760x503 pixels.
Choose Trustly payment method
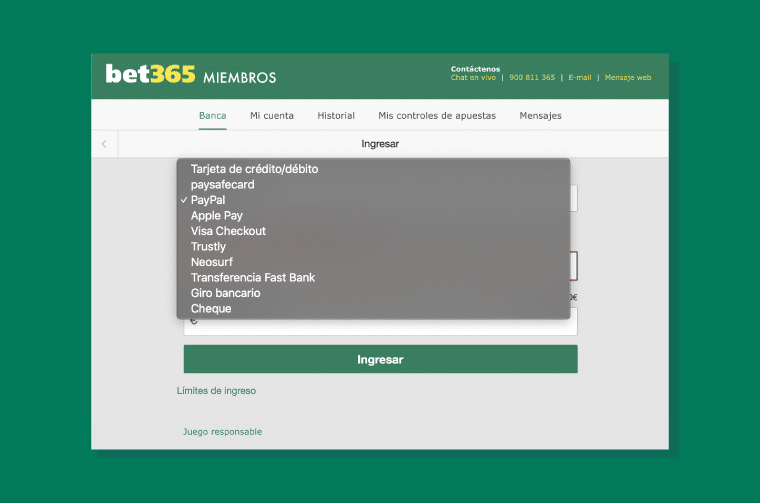373,247
